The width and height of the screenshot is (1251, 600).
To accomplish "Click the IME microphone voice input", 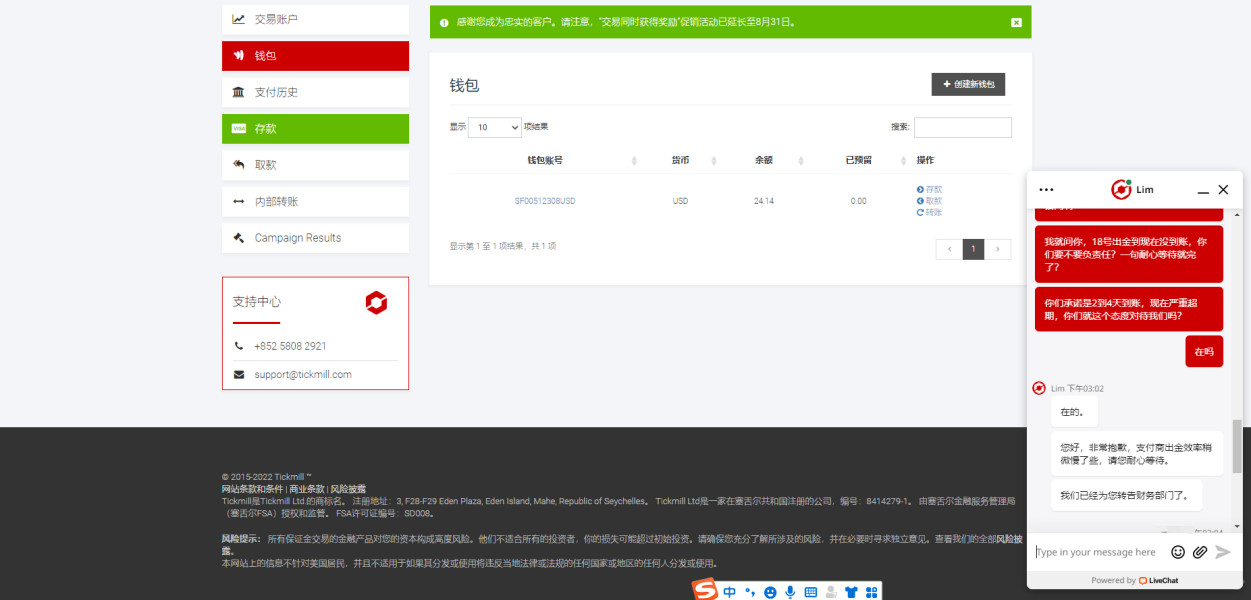I will (790, 592).
